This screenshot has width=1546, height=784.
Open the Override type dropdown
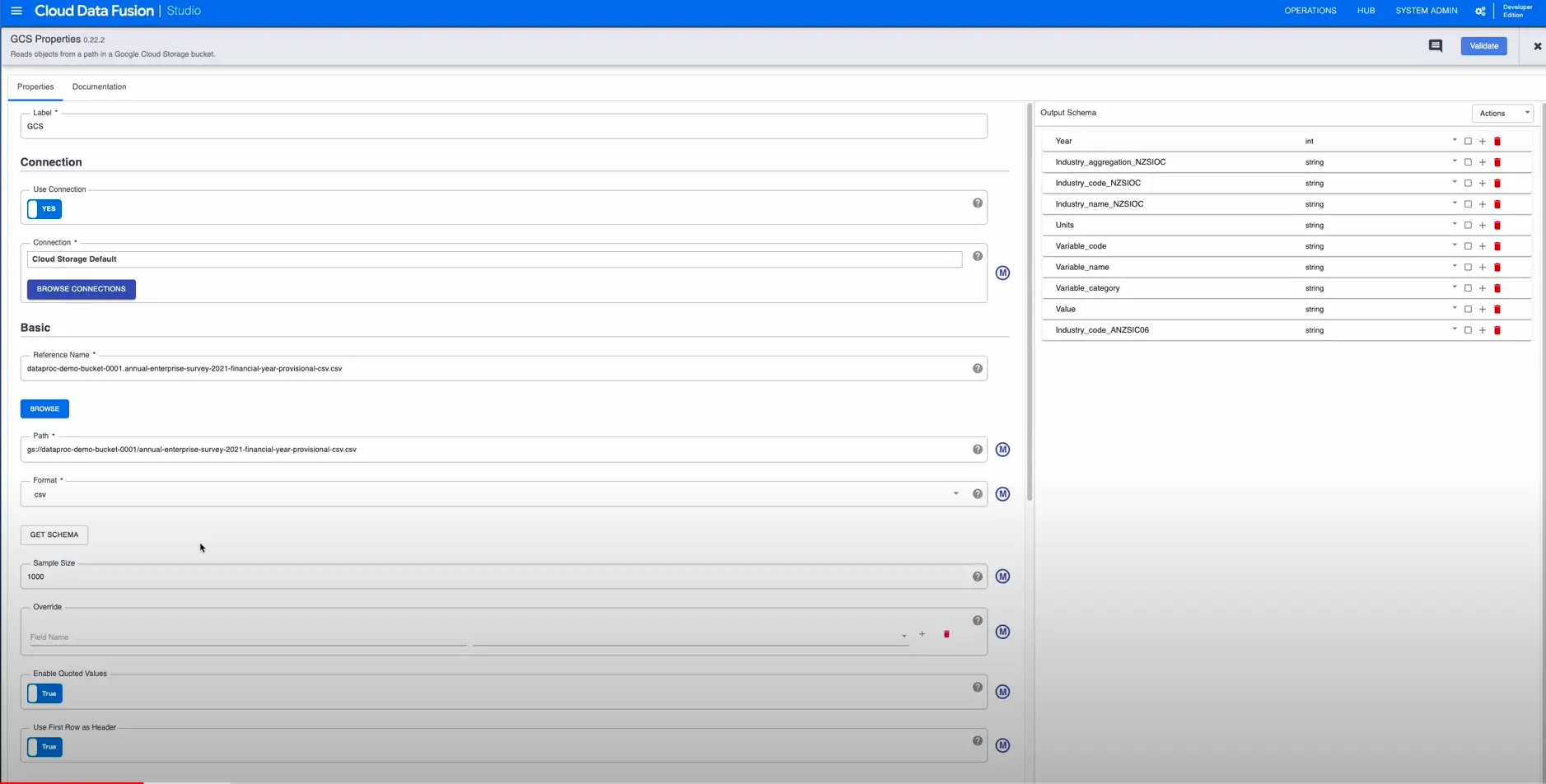690,636
